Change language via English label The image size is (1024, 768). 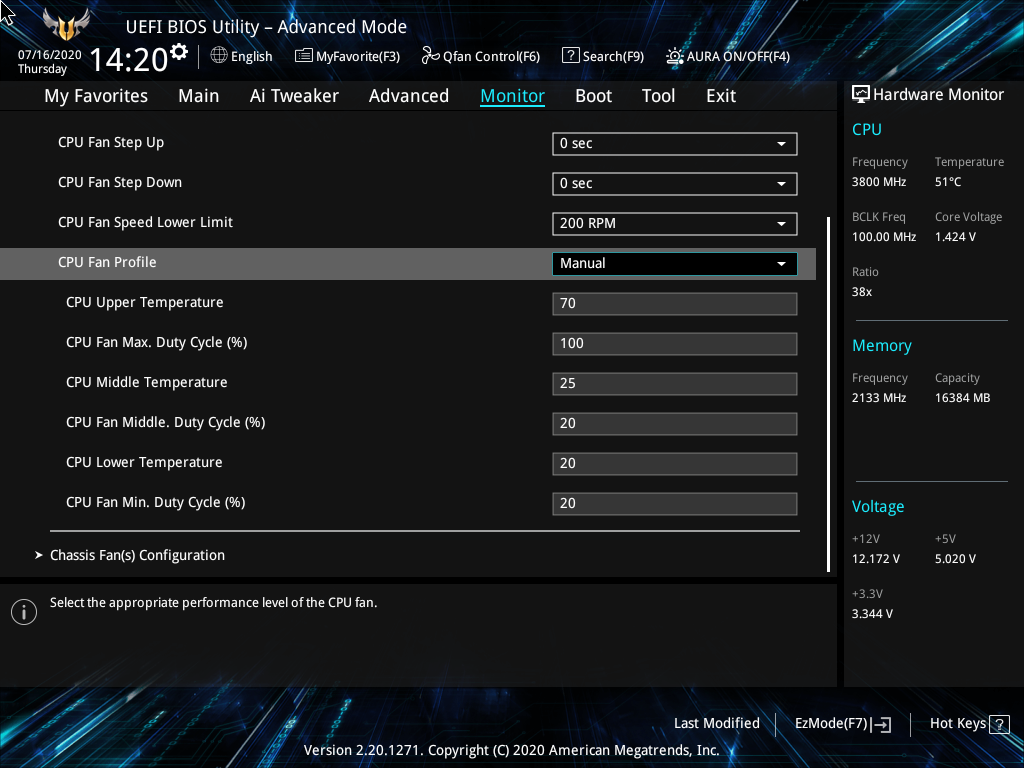pos(251,56)
